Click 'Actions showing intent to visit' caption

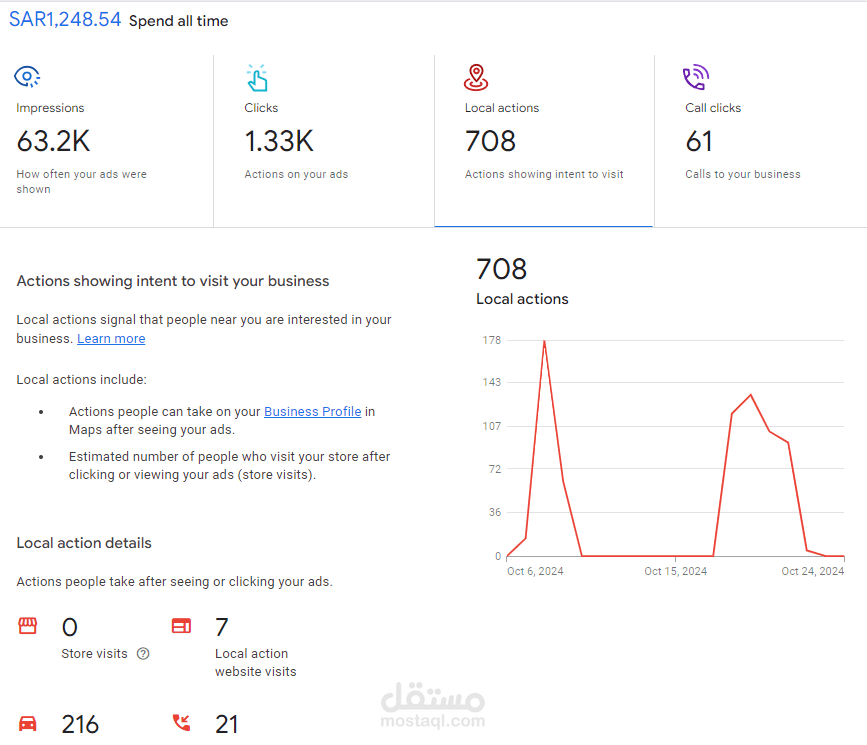tap(544, 174)
